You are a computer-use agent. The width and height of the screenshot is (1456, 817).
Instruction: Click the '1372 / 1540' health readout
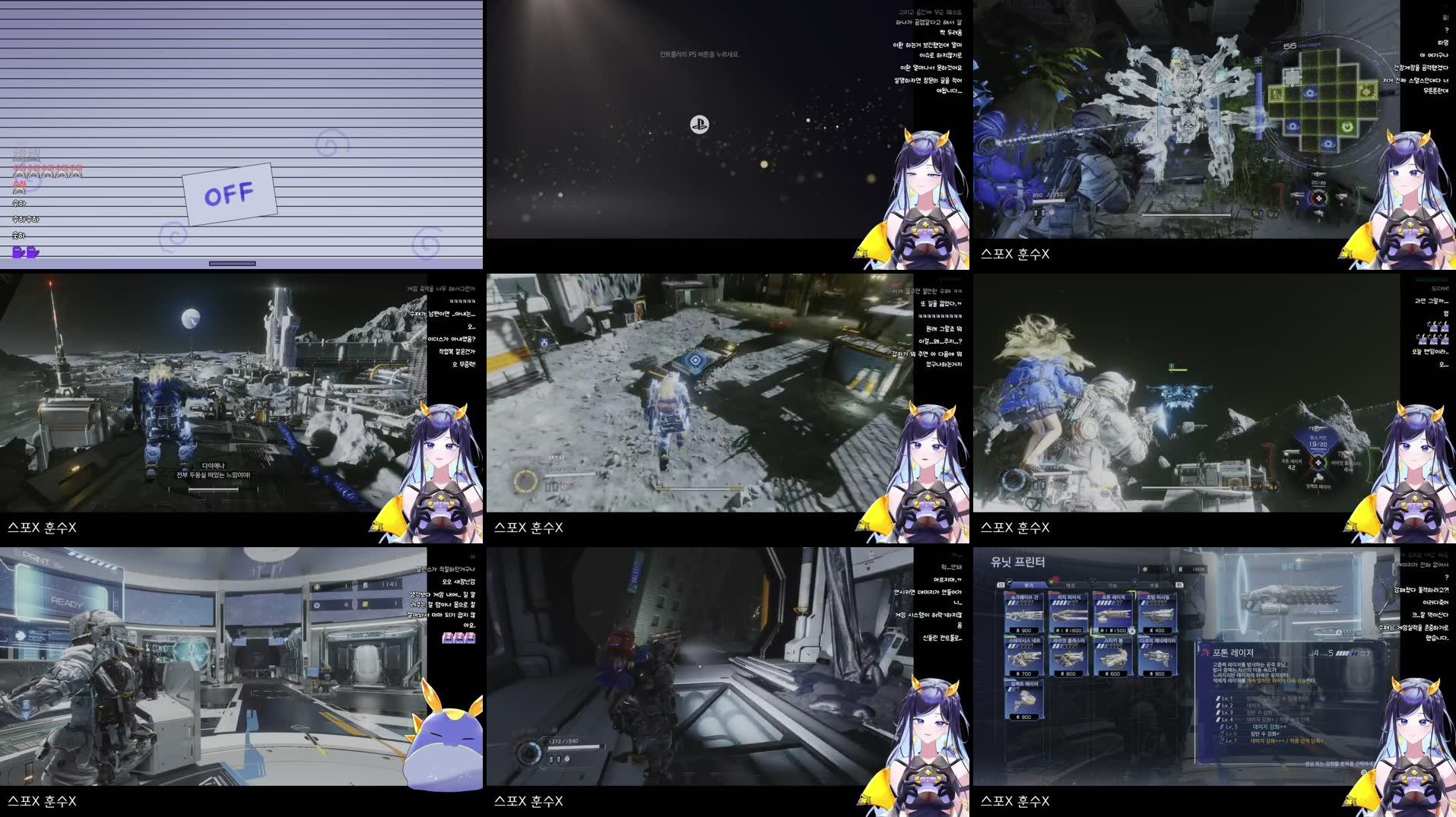click(x=563, y=741)
